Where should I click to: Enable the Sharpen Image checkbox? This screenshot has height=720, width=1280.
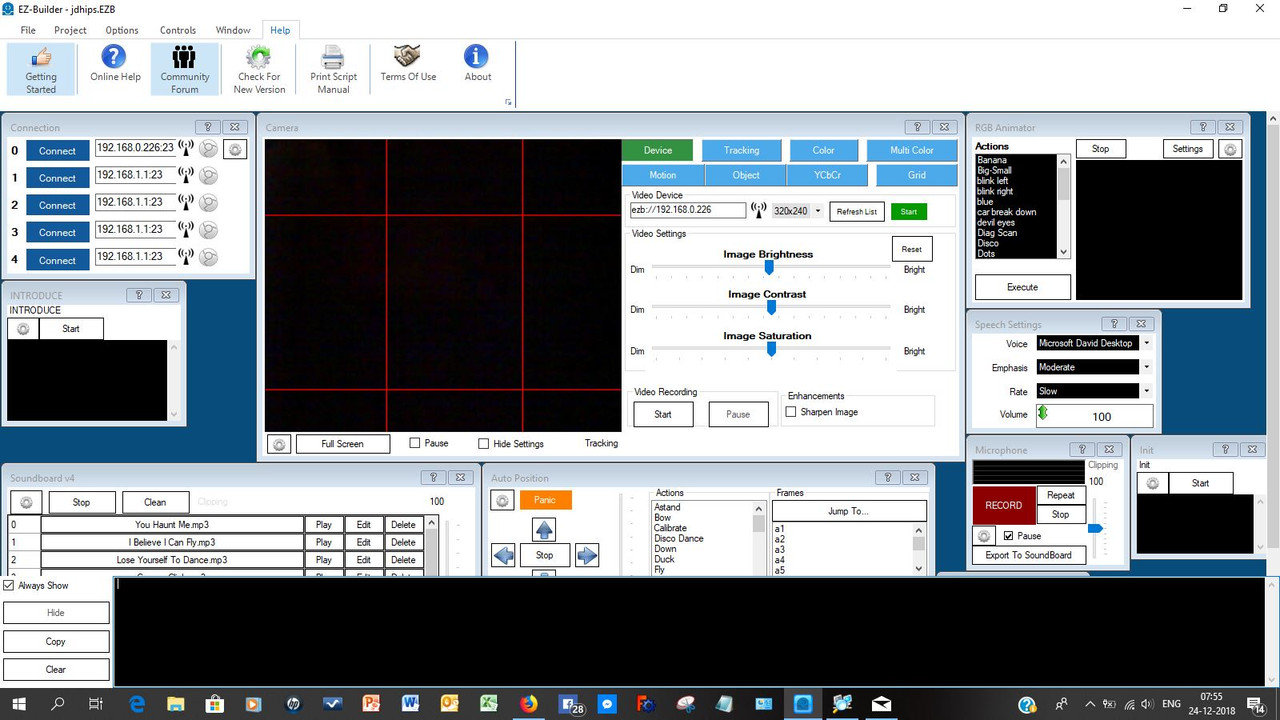792,412
